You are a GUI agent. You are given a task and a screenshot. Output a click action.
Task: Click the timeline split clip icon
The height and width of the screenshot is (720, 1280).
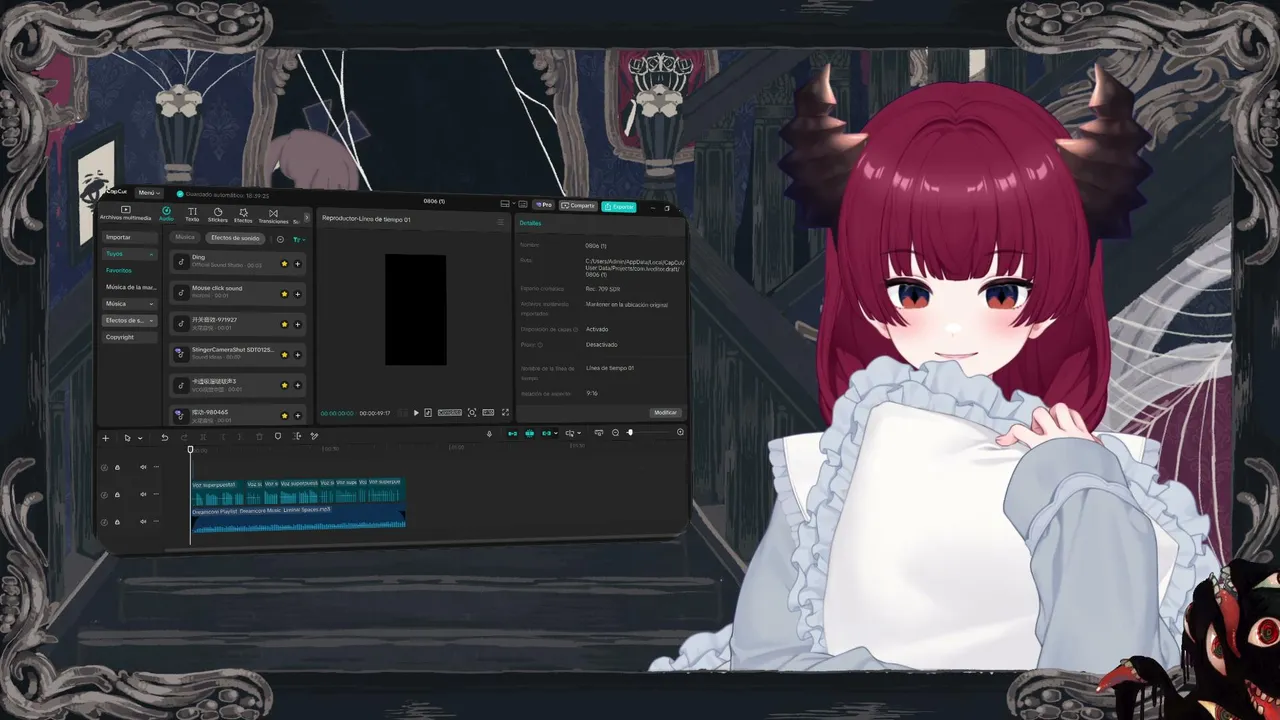[x=297, y=436]
